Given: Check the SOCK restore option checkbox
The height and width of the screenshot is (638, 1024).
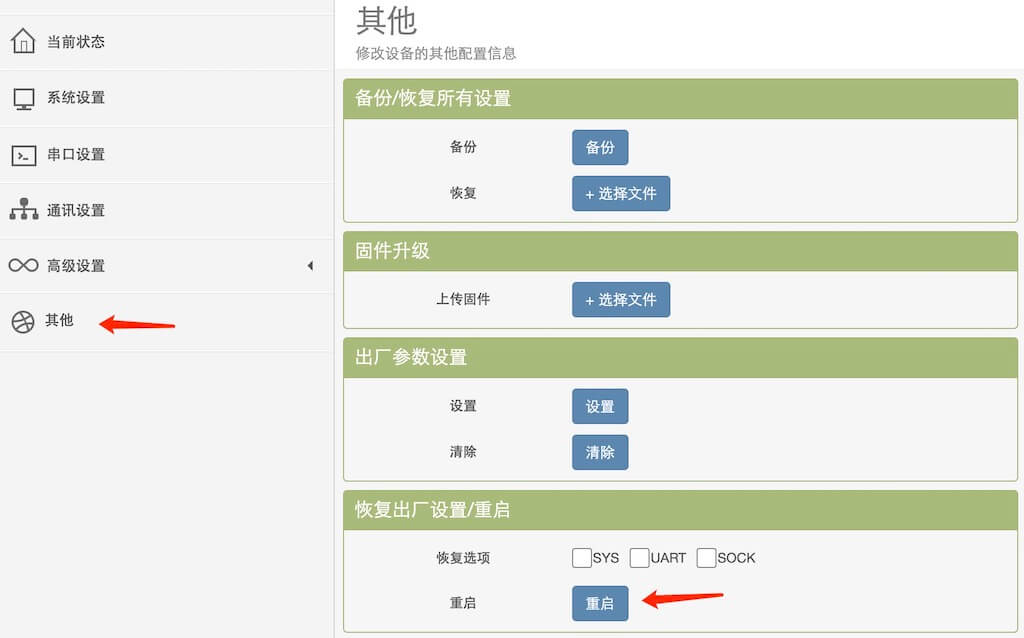Looking at the screenshot, I should click(706, 558).
